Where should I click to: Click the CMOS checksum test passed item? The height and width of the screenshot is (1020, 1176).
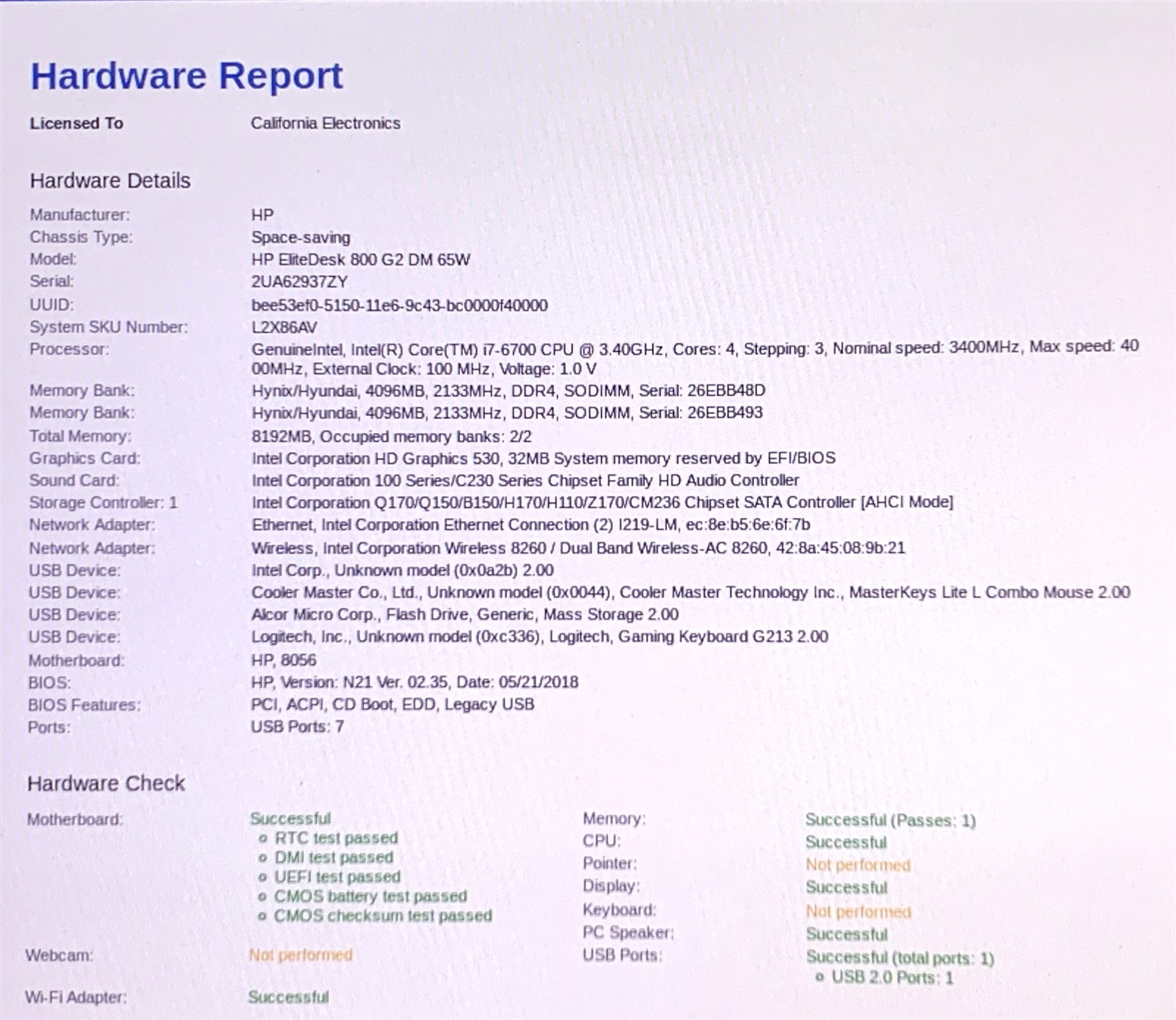(383, 916)
